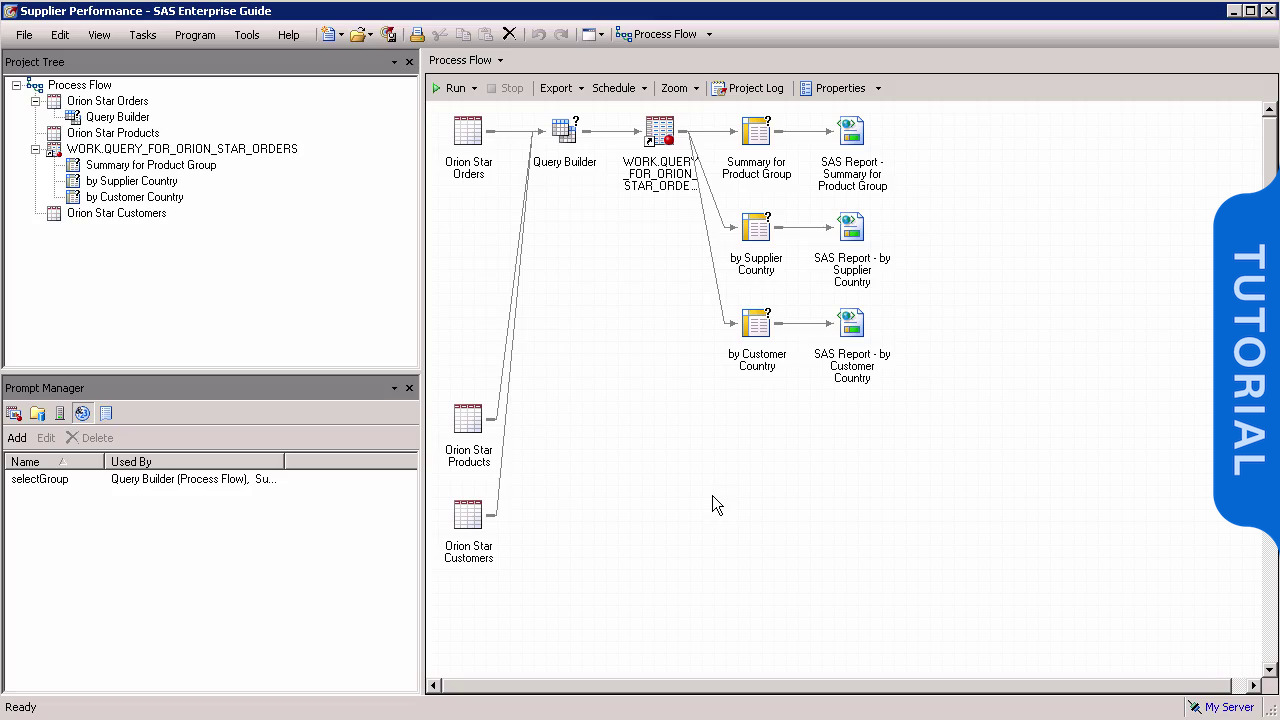
Task: Select the SAS Report - Summary for Product Group node
Action: (852, 154)
